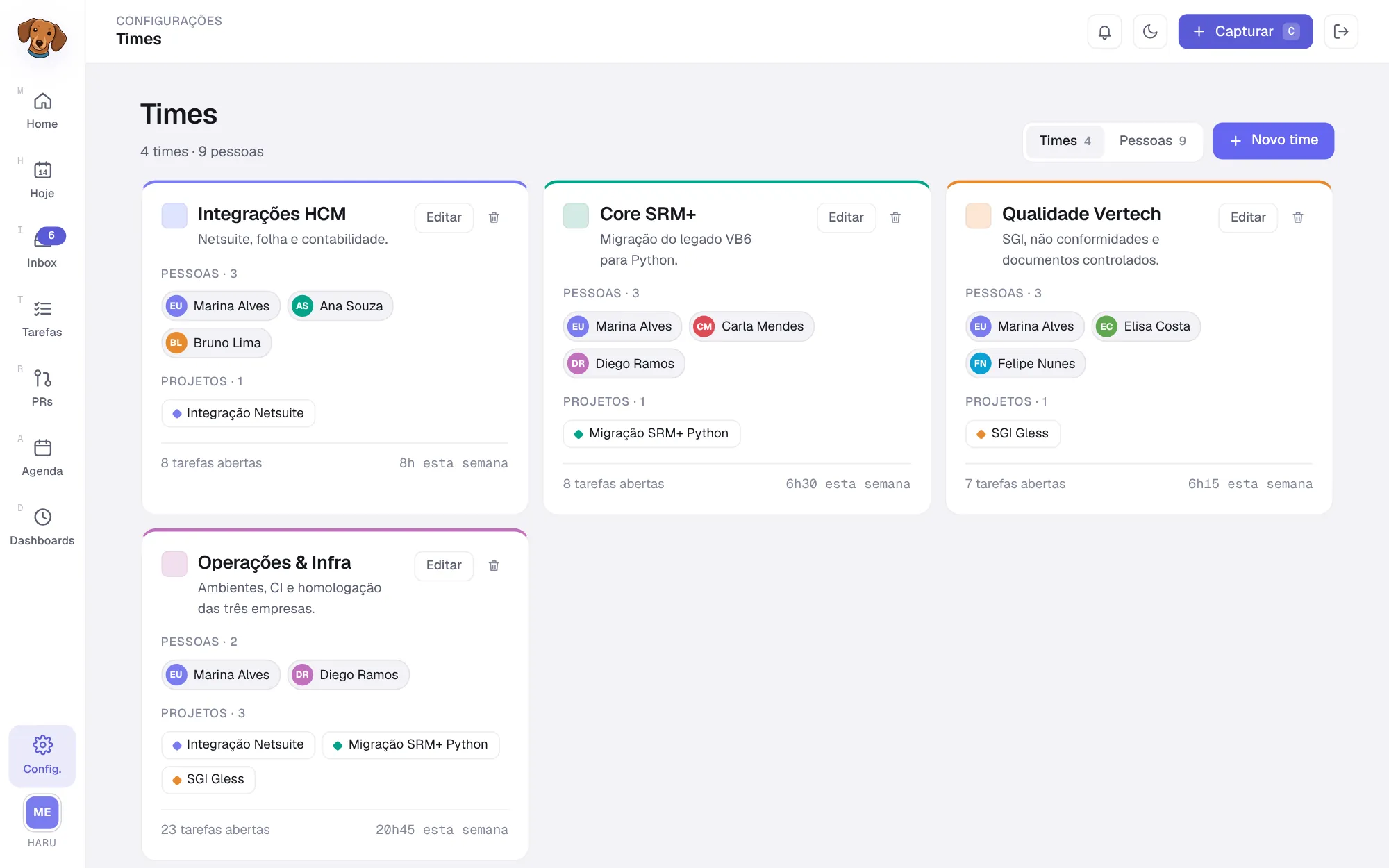
Task: Delete the Core SRM+ team
Action: pos(896,217)
